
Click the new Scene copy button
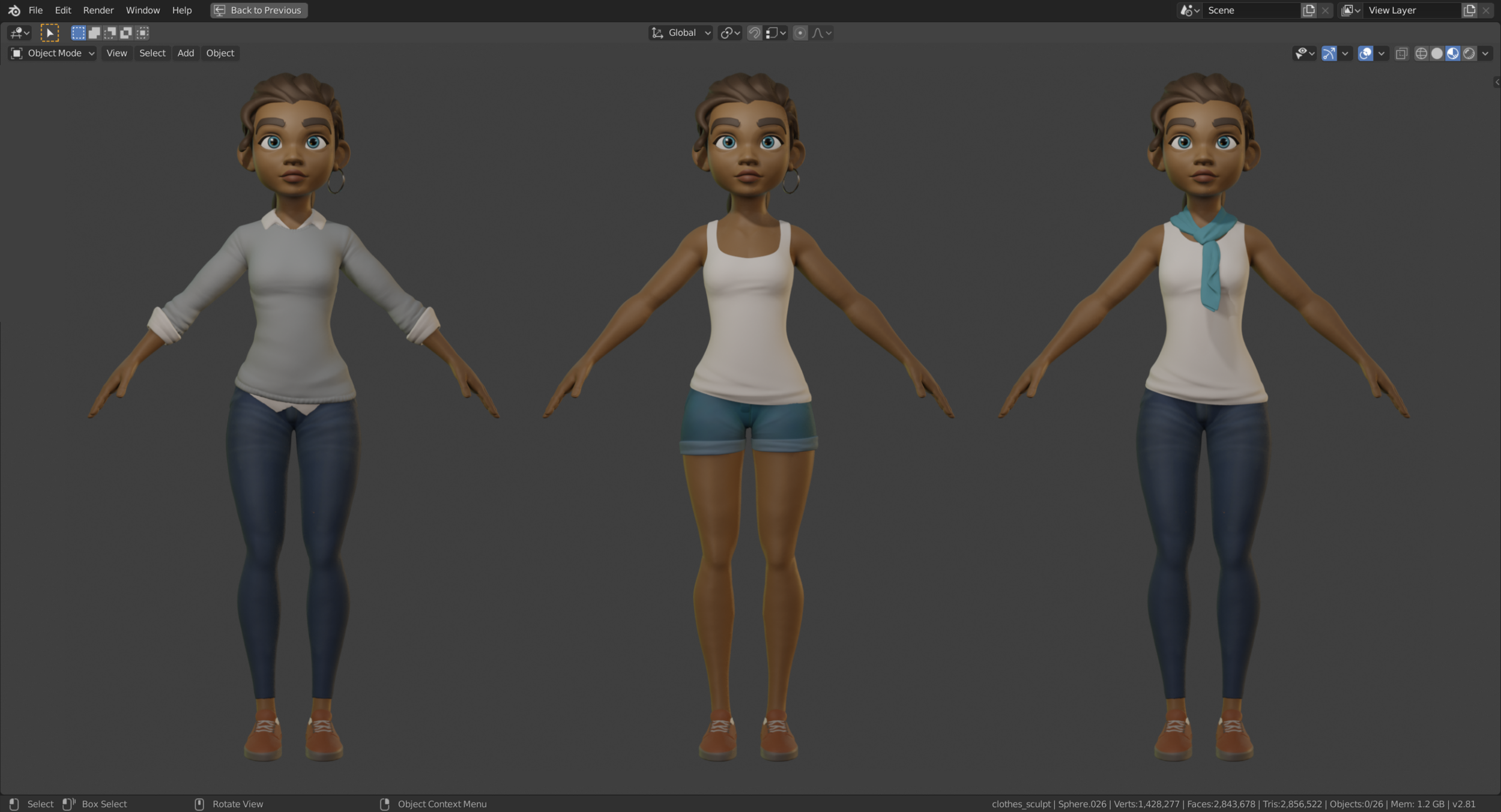tap(1309, 10)
